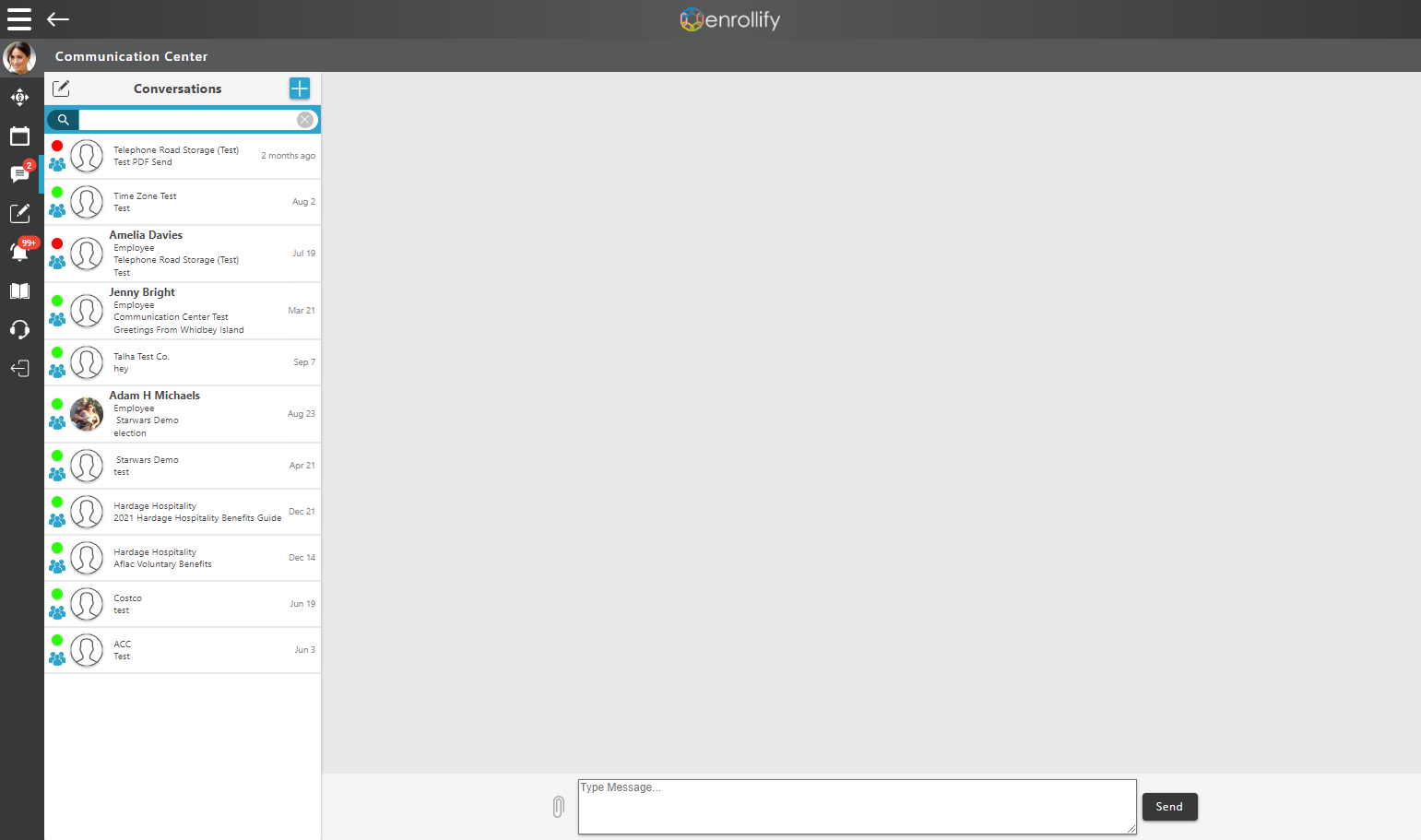Click the search magnifier icon
Screen dimensions: 1421x840
64,120
